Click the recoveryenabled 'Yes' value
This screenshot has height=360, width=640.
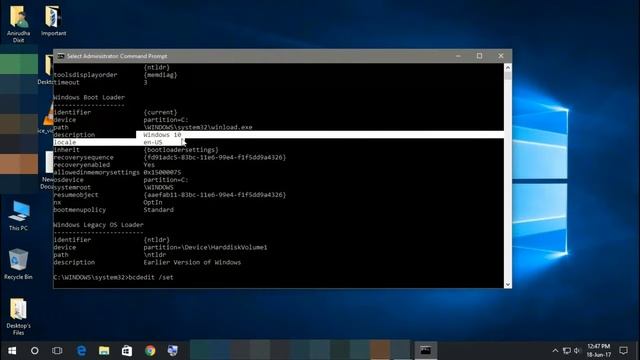pyautogui.click(x=149, y=164)
